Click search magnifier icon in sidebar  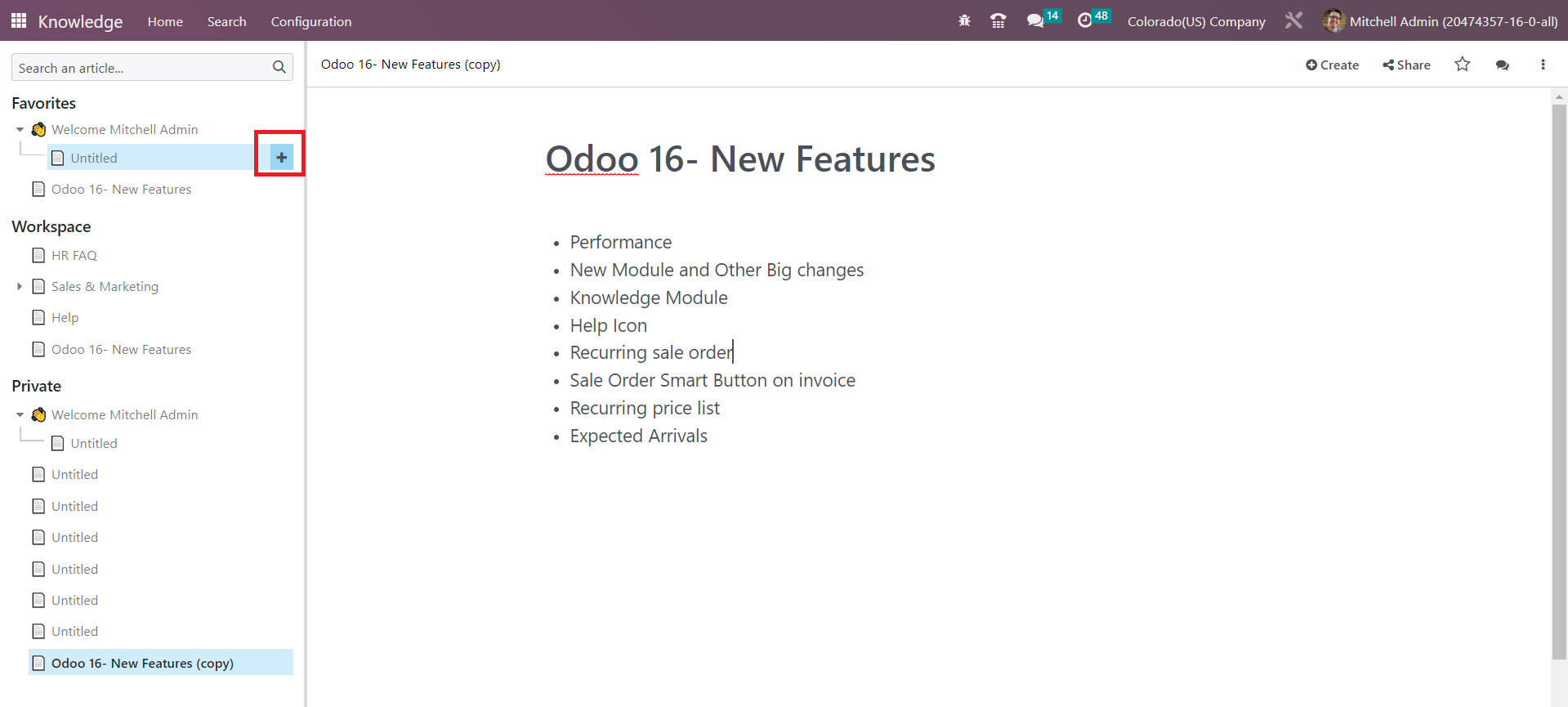[279, 67]
